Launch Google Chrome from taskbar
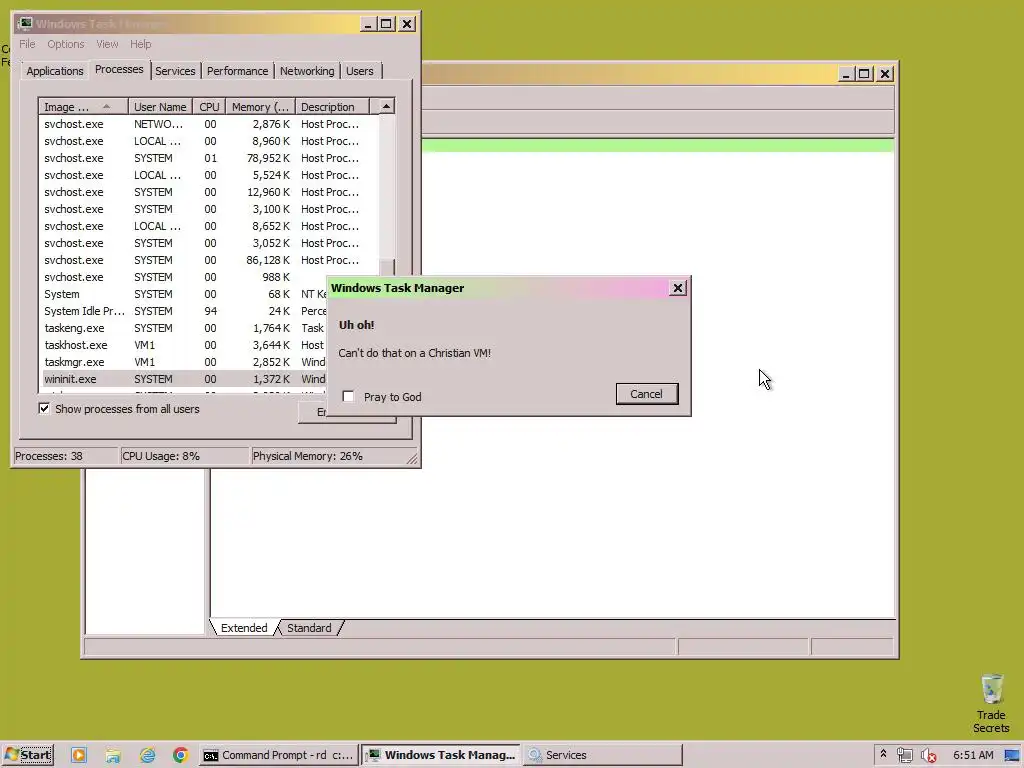The image size is (1024, 768). click(x=181, y=755)
